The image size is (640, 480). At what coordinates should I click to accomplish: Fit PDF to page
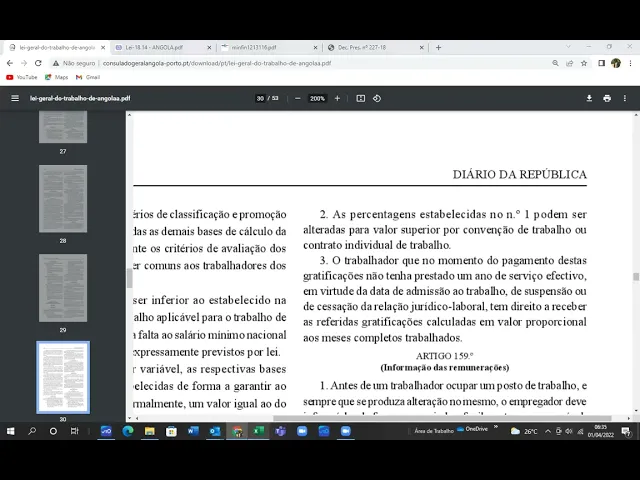[x=361, y=98]
